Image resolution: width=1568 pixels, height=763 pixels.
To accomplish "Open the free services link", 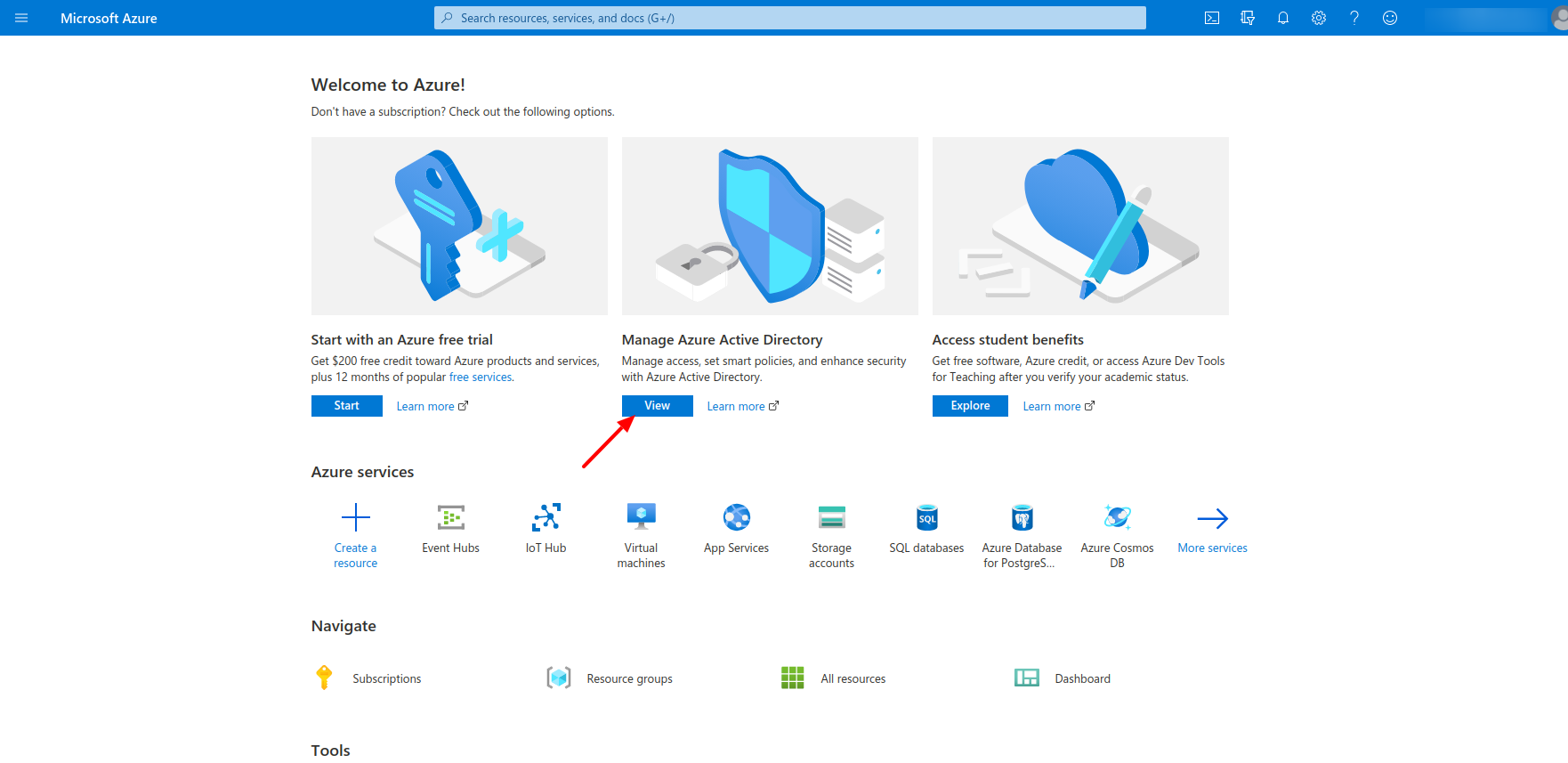I will tap(481, 377).
